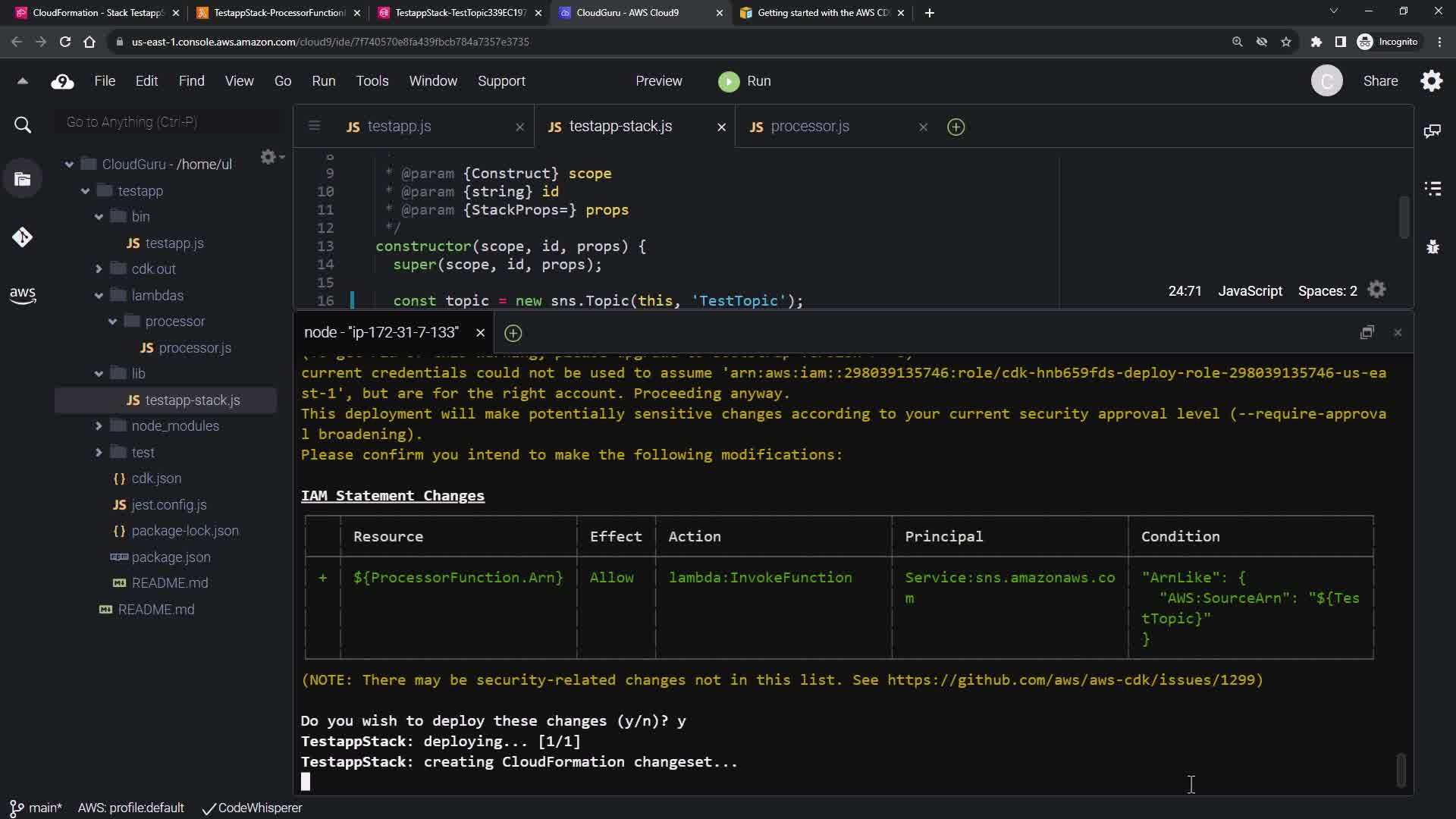This screenshot has width=1456, height=819.
Task: Open the Outline panel icon on right
Action: 1432,188
